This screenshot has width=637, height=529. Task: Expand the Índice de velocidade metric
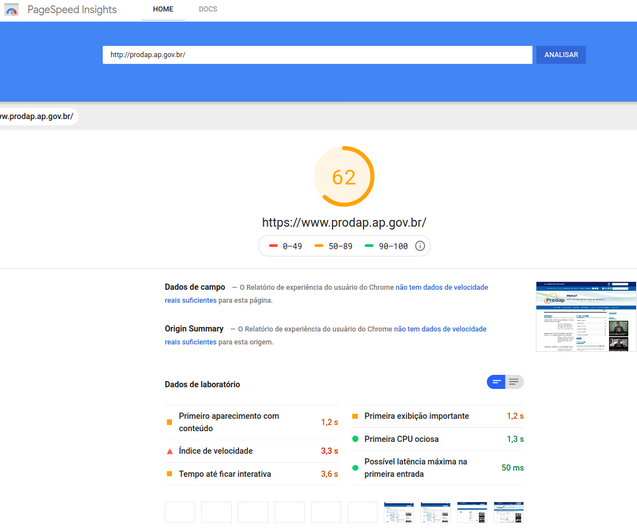(x=216, y=451)
